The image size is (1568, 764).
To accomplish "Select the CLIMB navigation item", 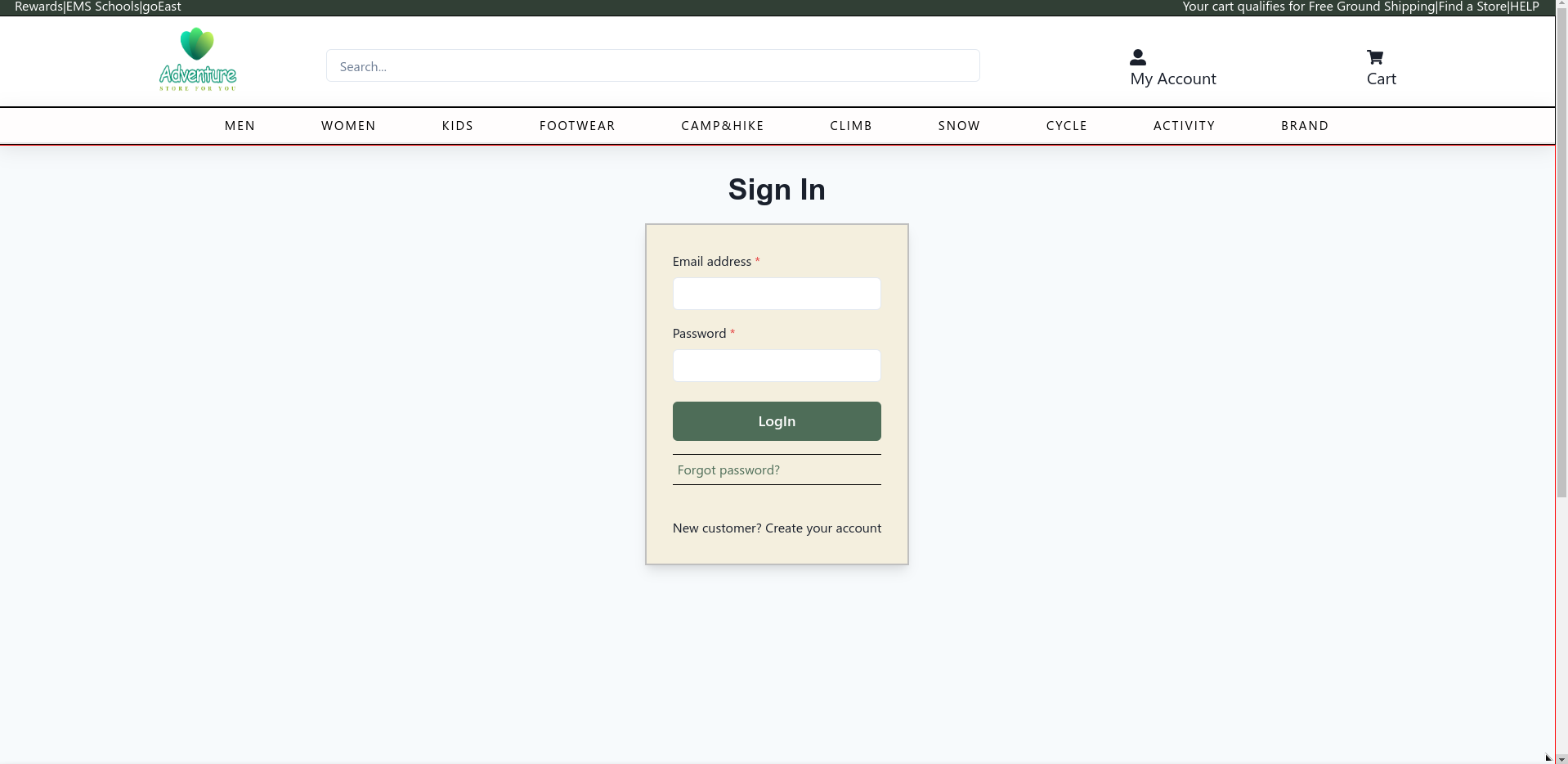I will [851, 126].
